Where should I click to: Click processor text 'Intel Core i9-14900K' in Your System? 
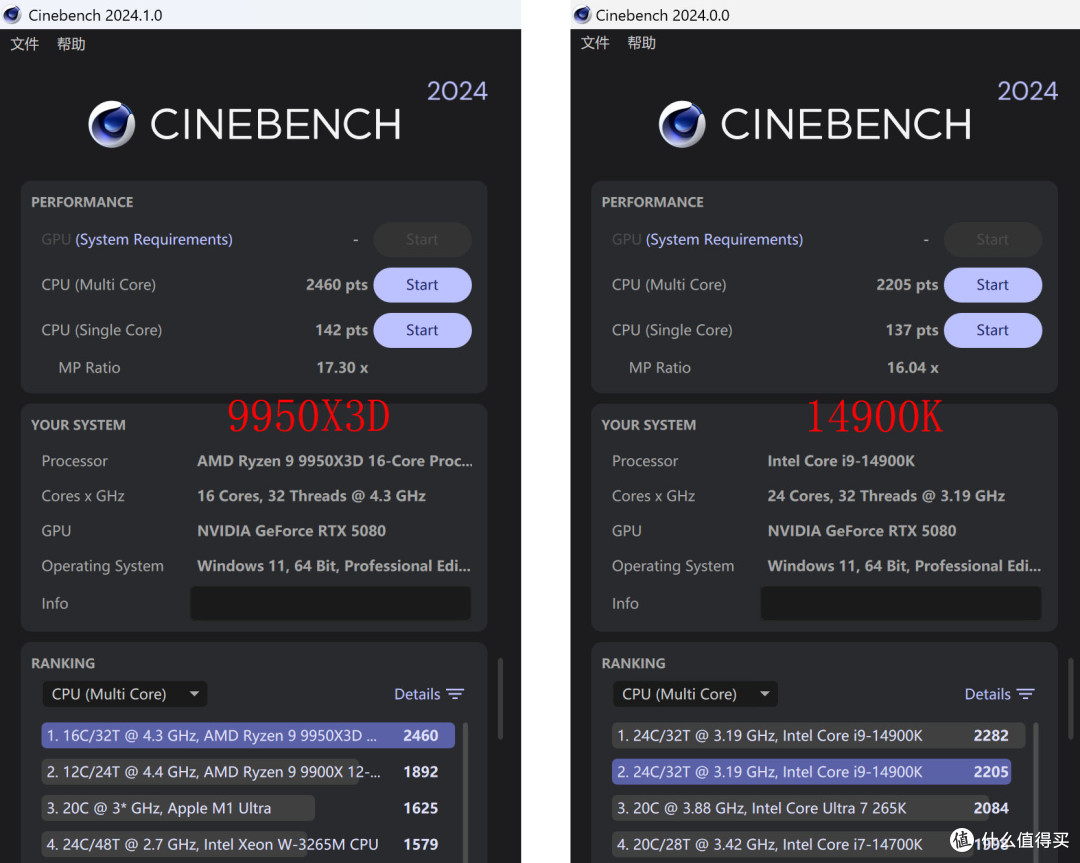tap(841, 461)
